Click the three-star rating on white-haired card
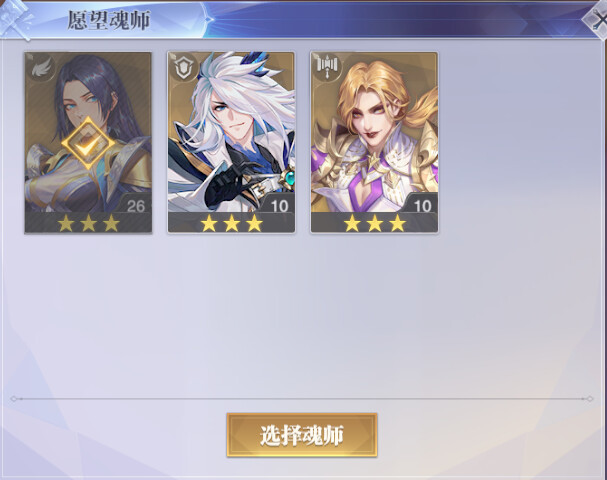The image size is (607, 480). tap(231, 223)
